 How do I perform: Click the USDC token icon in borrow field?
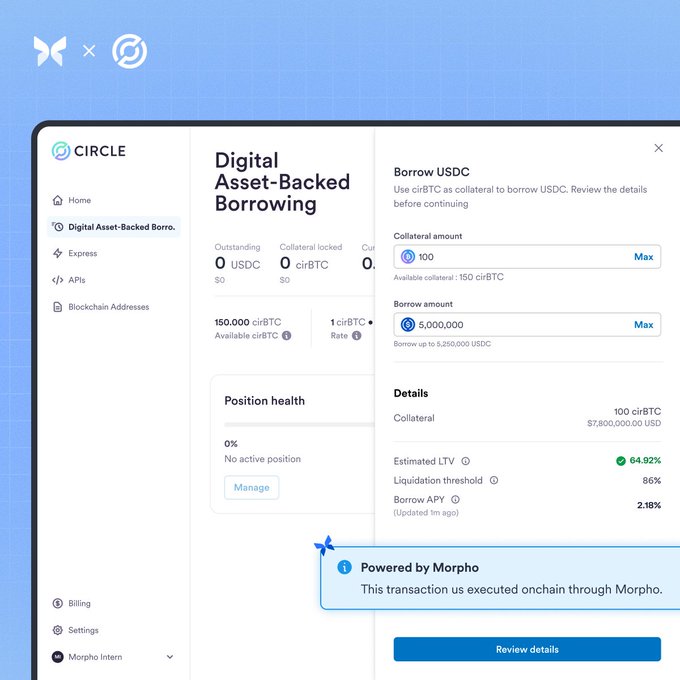(x=408, y=324)
